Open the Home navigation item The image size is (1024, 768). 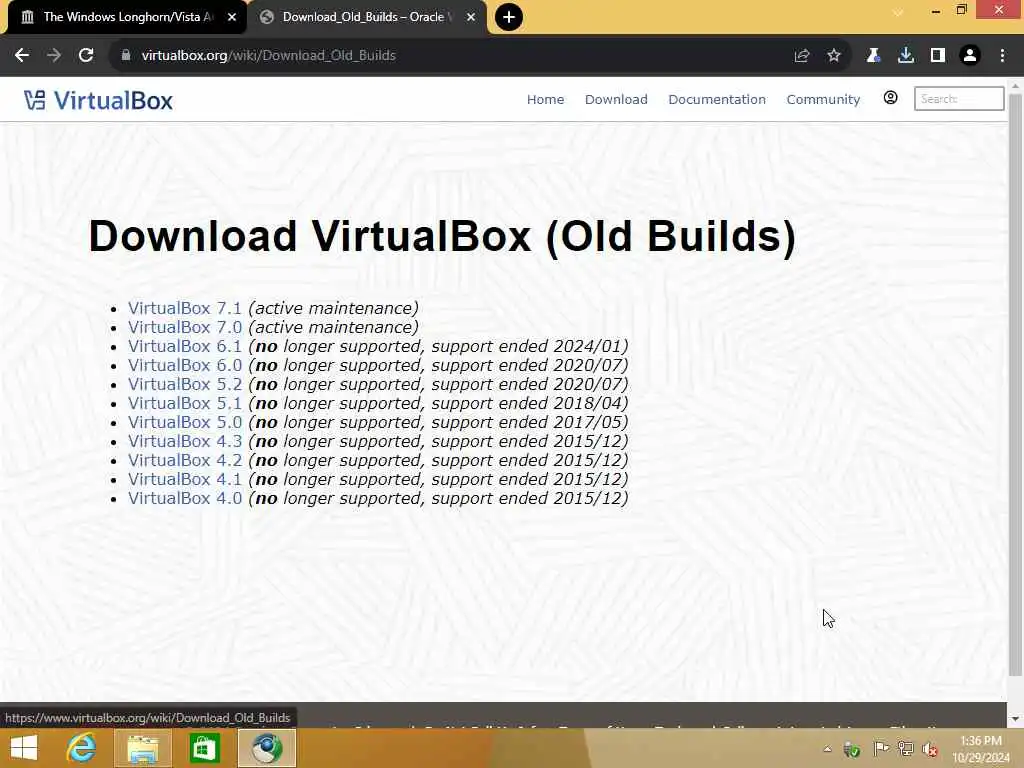[x=545, y=99]
